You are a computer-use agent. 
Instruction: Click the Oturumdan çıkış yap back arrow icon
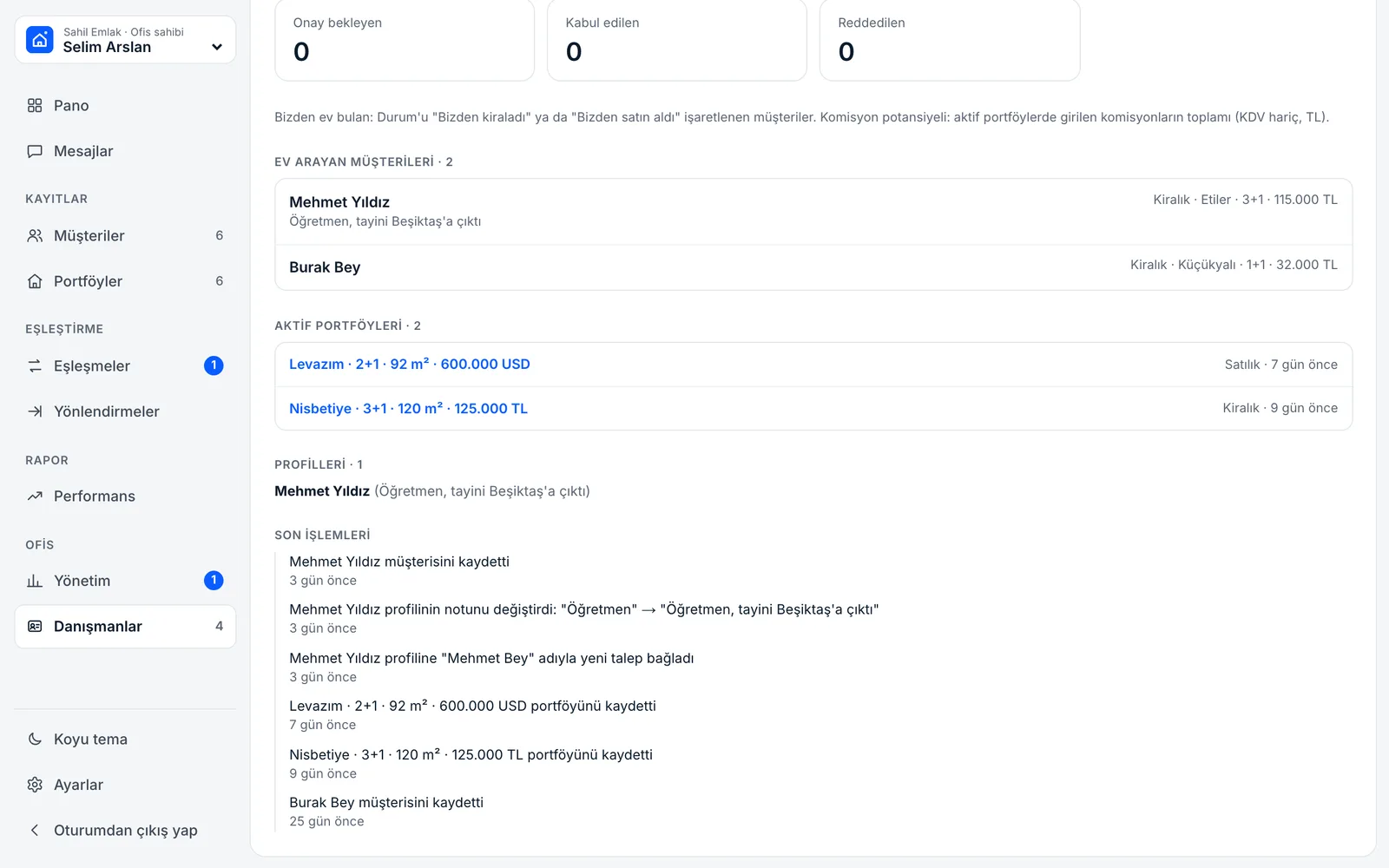[x=35, y=830]
